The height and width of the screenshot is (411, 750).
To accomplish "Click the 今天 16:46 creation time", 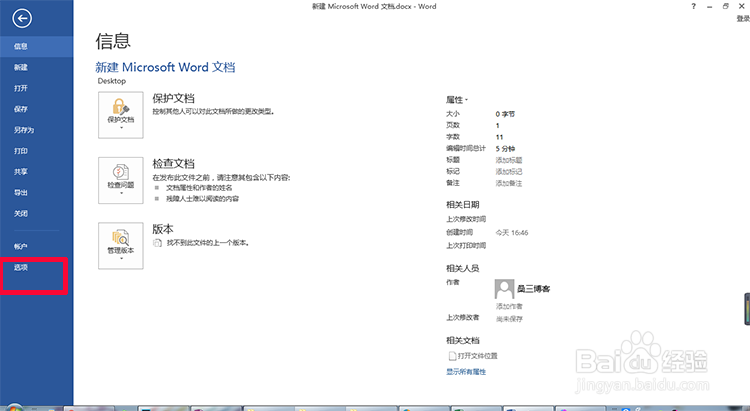I will [x=512, y=233].
